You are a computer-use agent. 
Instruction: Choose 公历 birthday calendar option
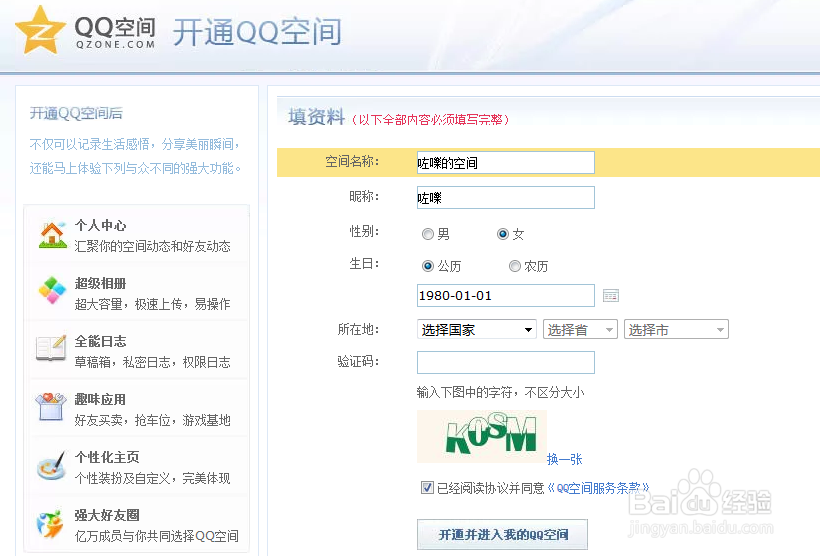coord(428,266)
